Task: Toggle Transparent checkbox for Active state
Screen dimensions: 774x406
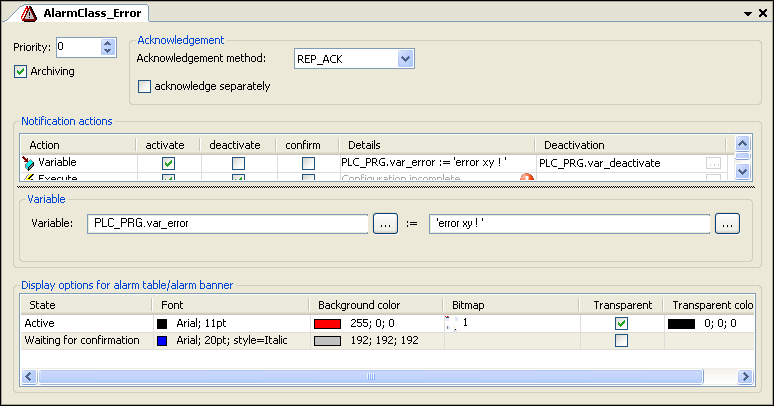Action: click(621, 324)
